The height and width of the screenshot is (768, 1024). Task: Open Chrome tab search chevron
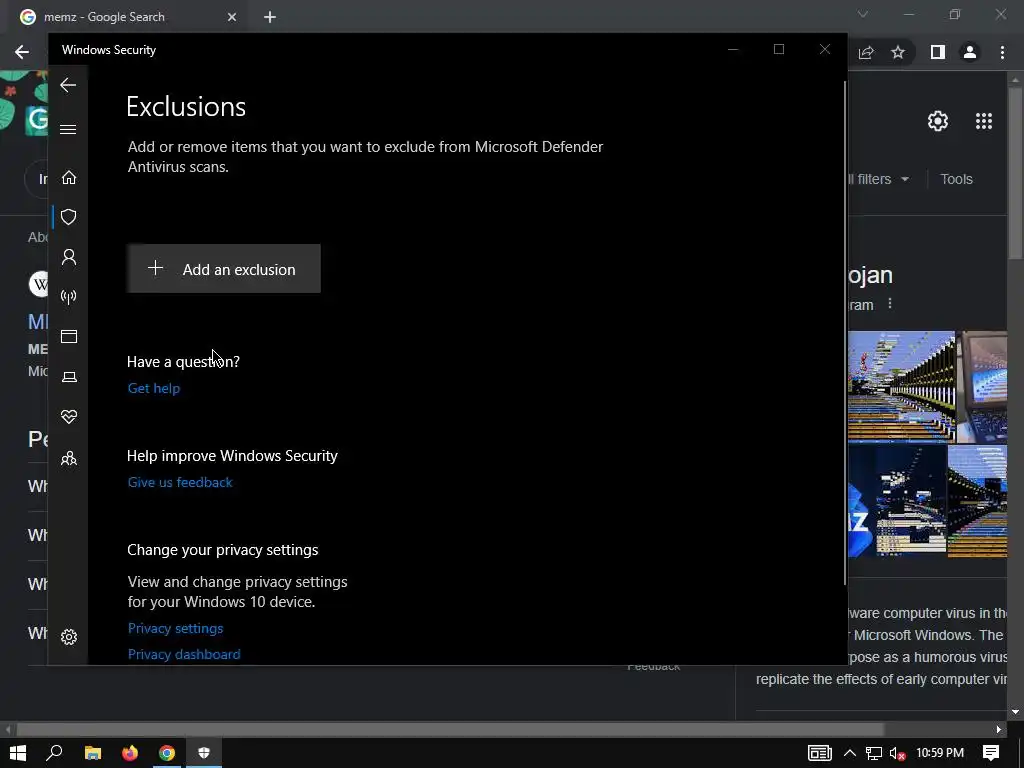click(x=863, y=14)
